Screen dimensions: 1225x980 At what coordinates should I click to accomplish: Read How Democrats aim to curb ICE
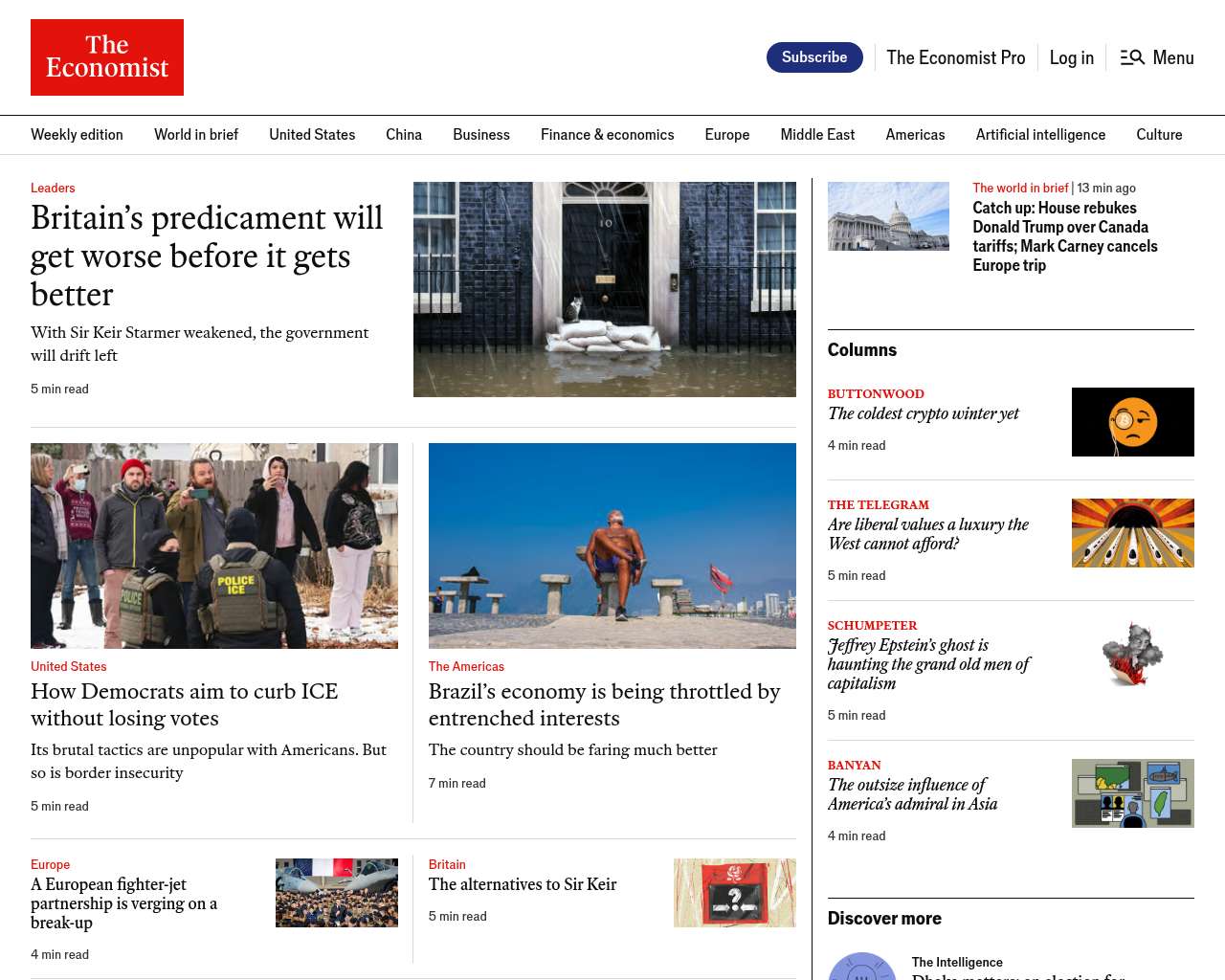pos(185,704)
